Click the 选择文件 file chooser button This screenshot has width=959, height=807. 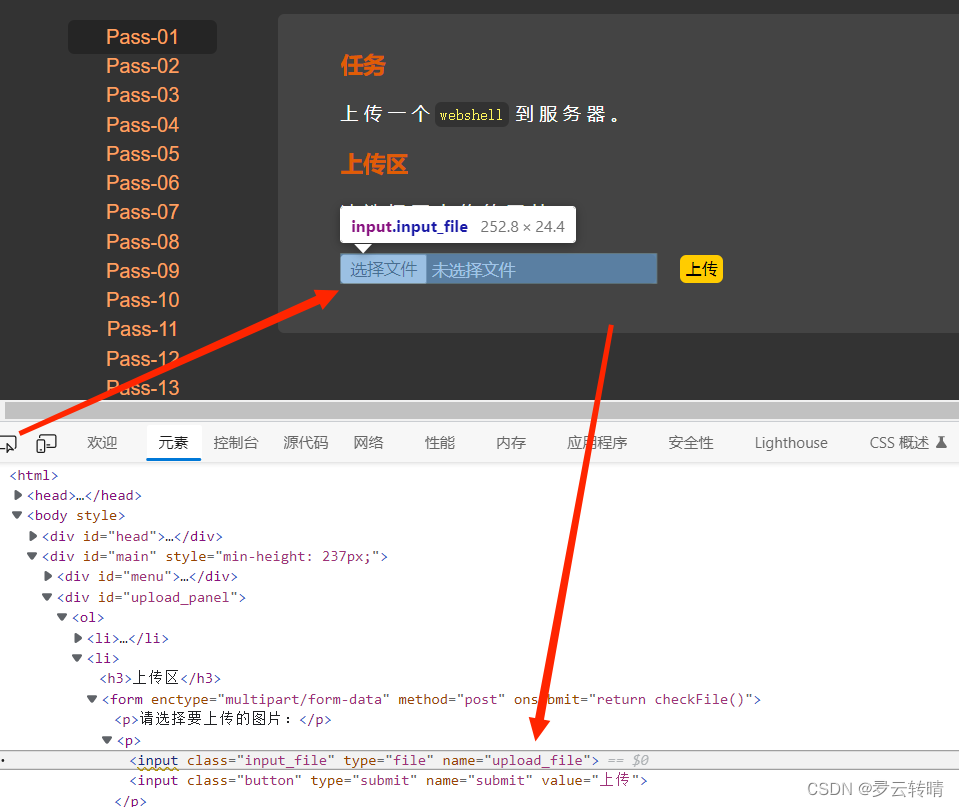(383, 268)
